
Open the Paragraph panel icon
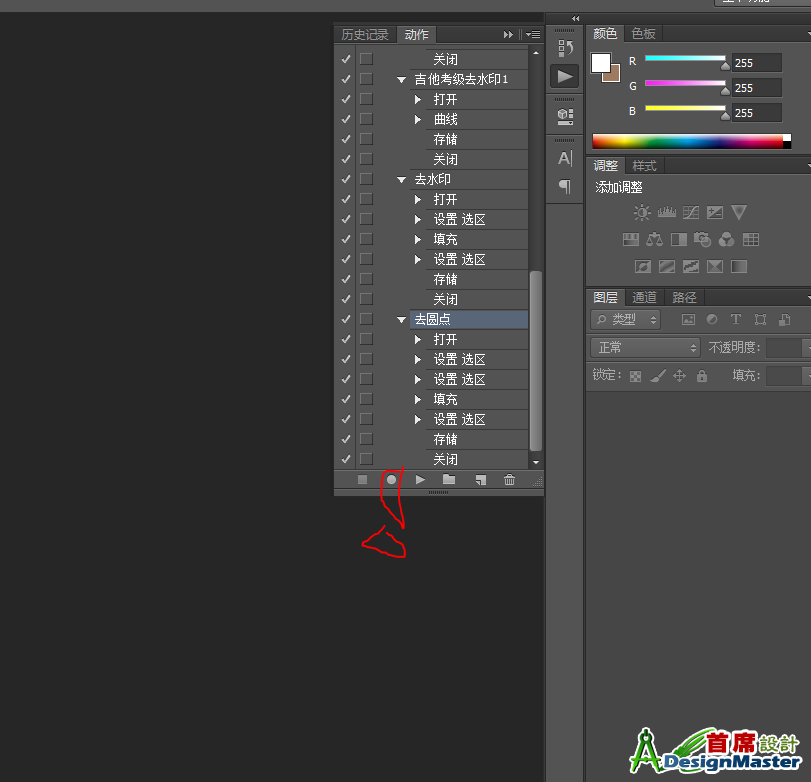click(565, 186)
